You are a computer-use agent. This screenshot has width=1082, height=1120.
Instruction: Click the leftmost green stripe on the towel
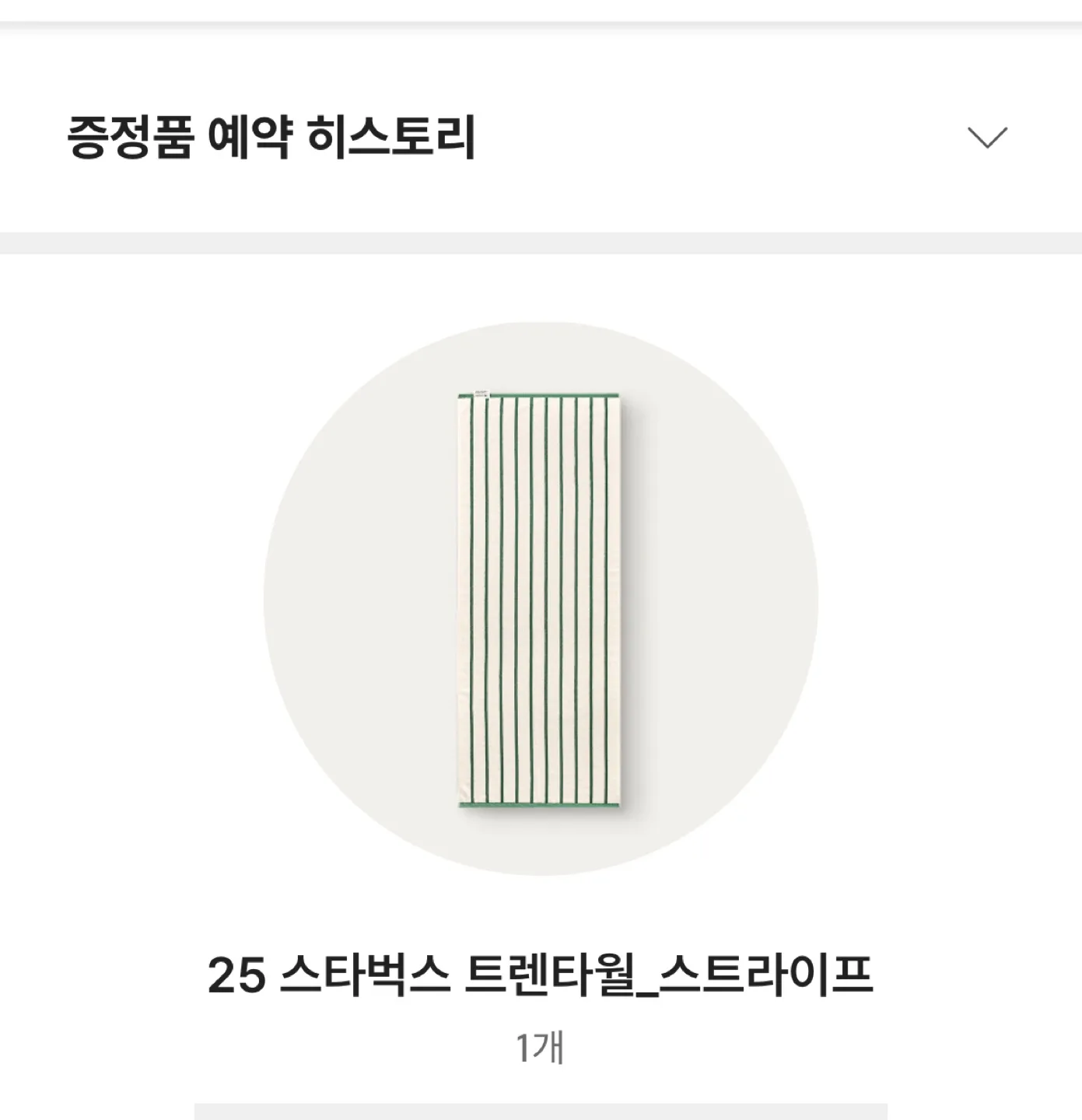(x=473, y=599)
